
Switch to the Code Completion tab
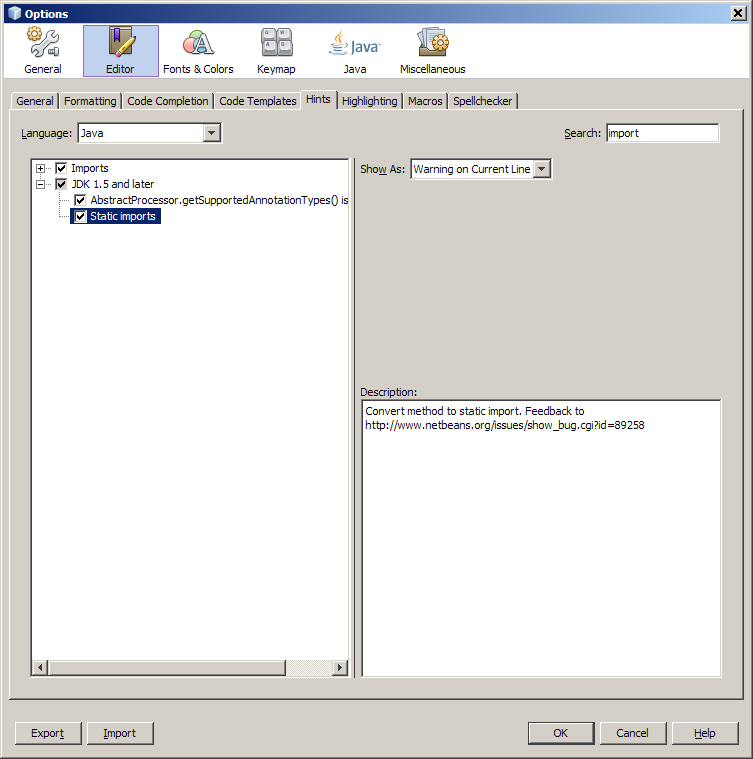(x=167, y=101)
